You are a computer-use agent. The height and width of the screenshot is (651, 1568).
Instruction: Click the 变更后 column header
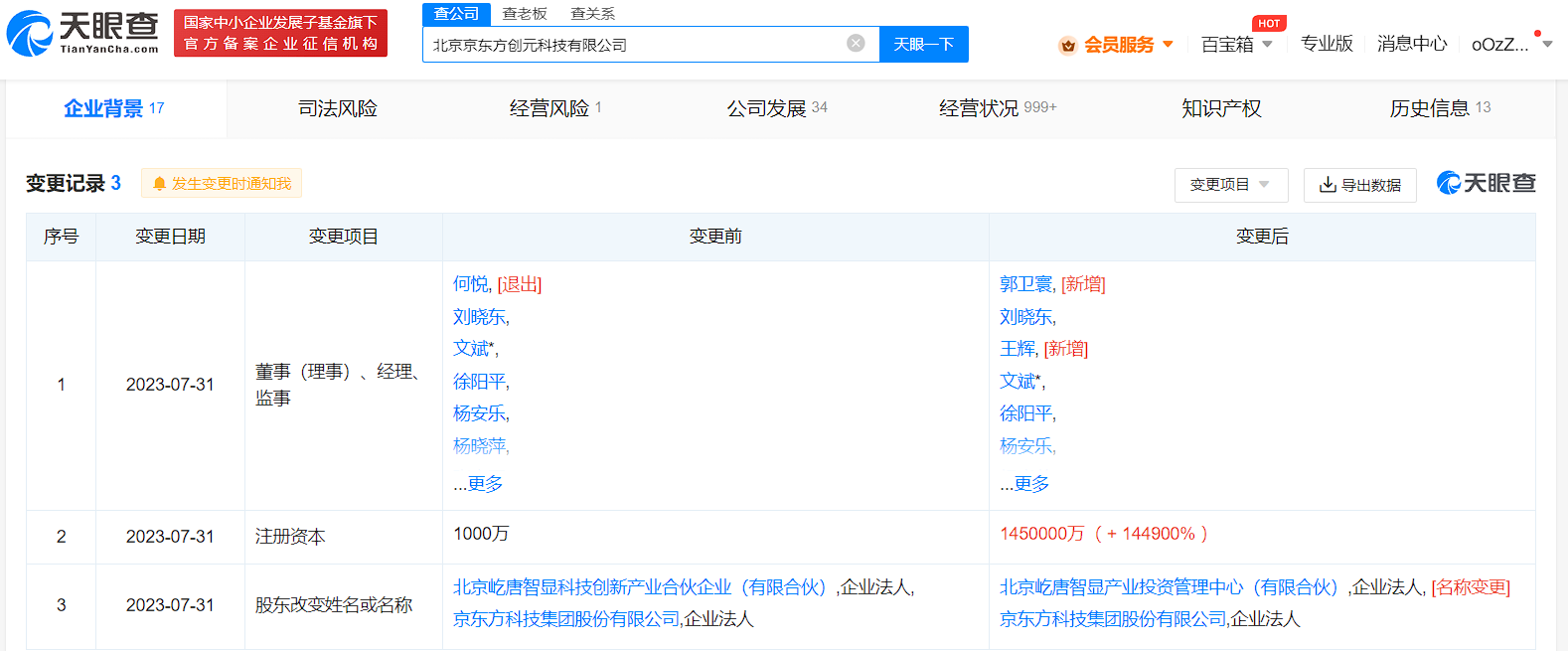(1262, 237)
